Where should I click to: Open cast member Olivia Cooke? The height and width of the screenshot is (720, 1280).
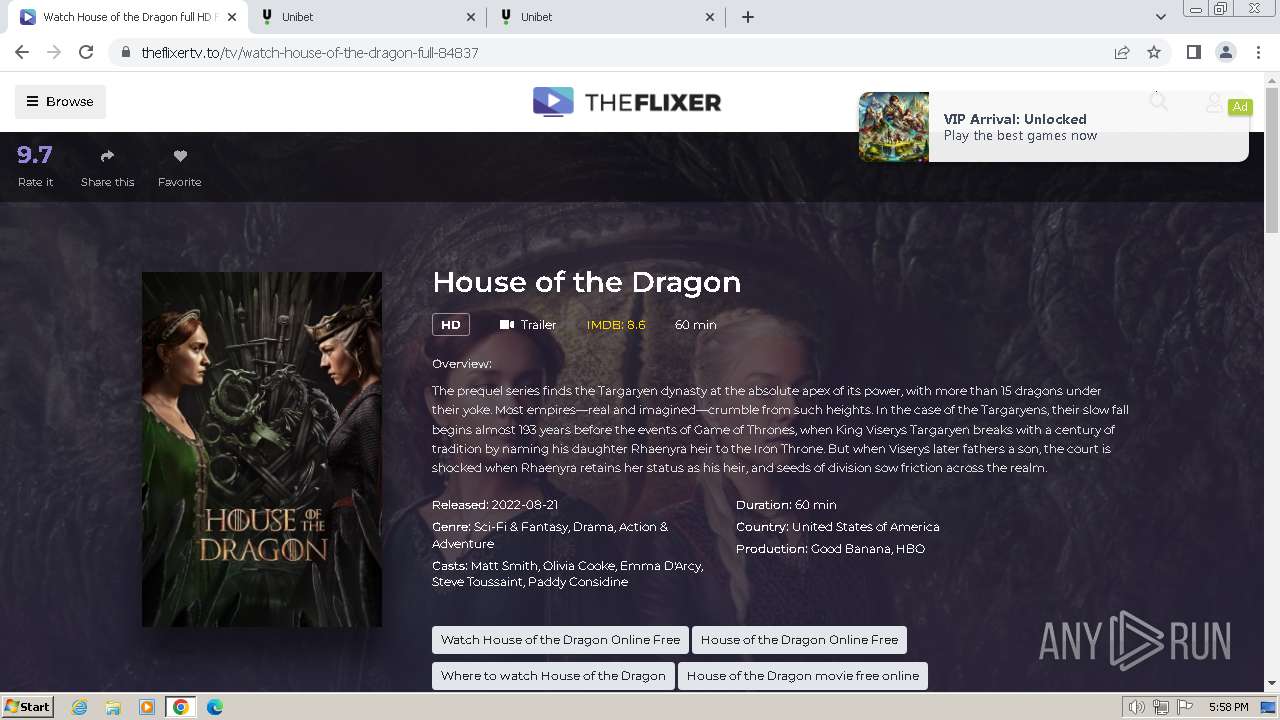[x=577, y=565]
